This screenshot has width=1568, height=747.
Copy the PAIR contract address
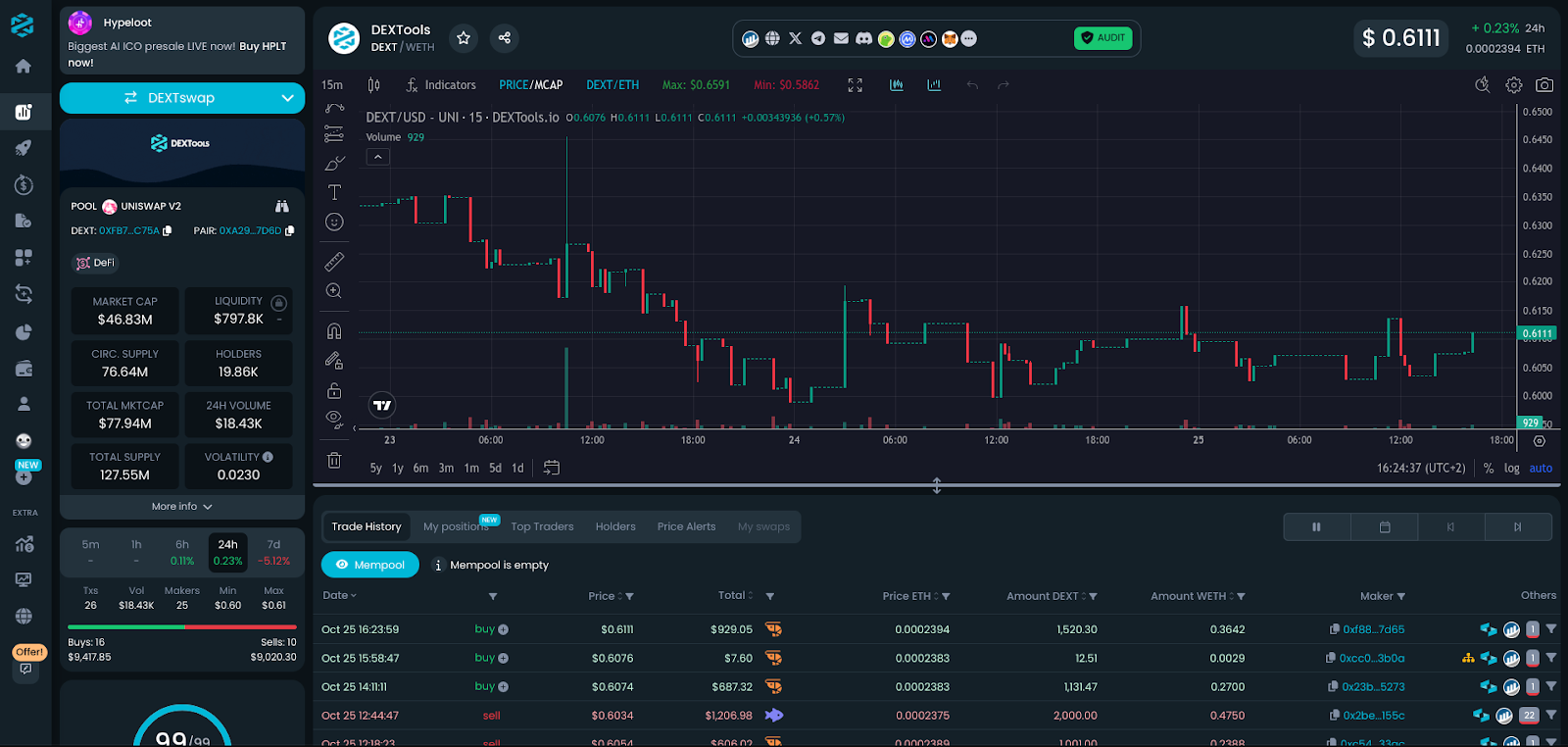(x=289, y=231)
